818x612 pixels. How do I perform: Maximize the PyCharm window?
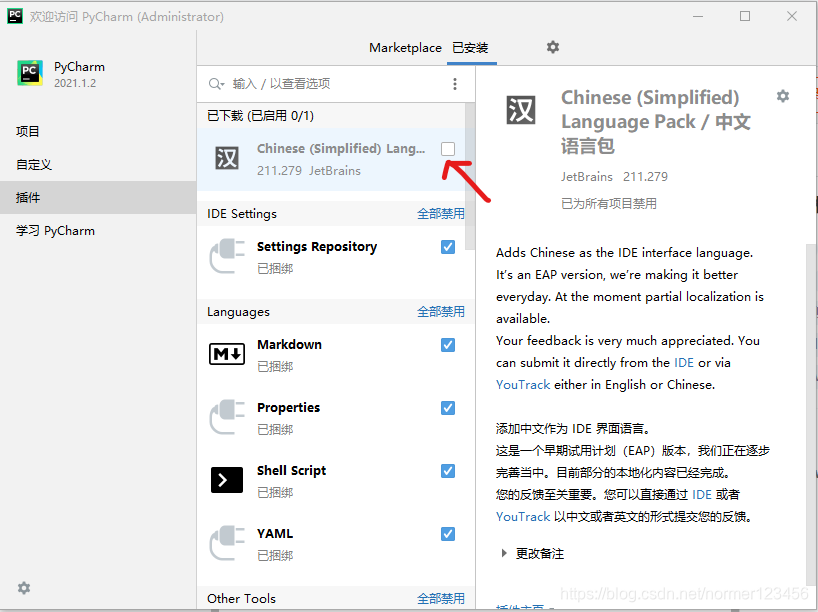[x=745, y=16]
